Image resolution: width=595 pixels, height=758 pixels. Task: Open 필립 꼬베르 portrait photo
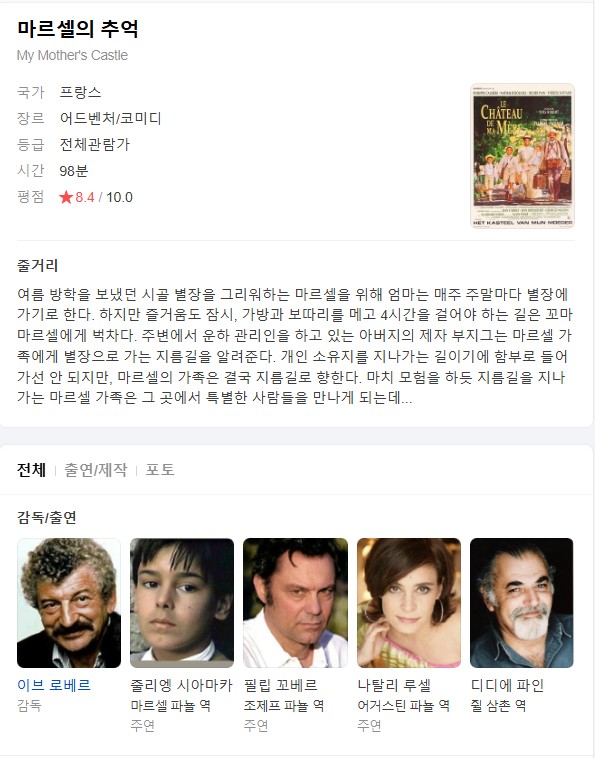[295, 603]
